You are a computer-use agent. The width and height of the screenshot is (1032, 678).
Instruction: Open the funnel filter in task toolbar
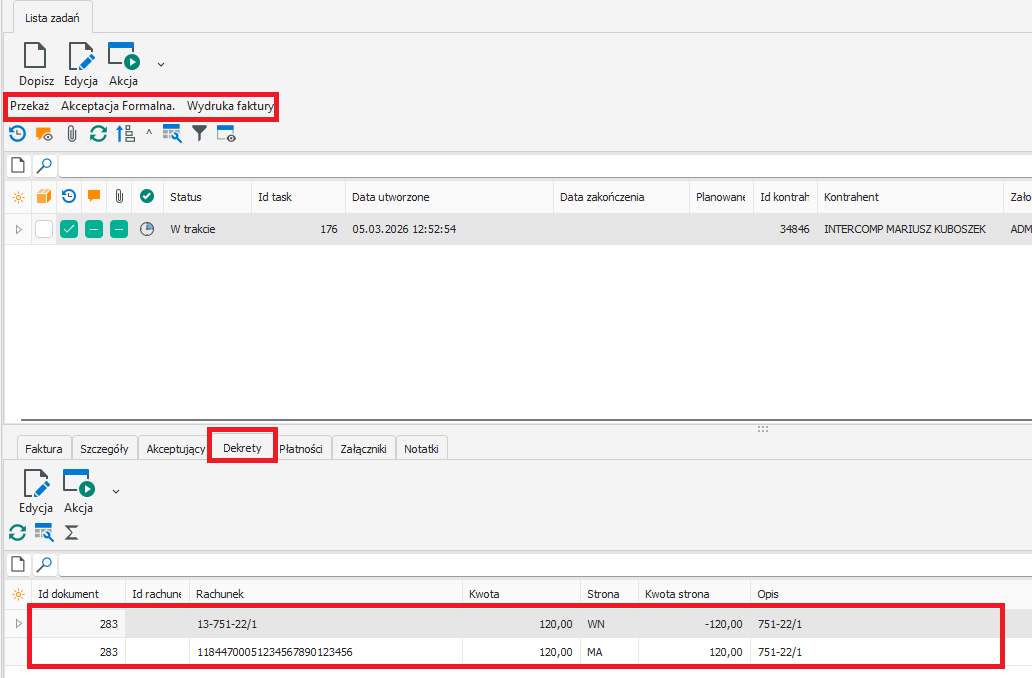200,133
